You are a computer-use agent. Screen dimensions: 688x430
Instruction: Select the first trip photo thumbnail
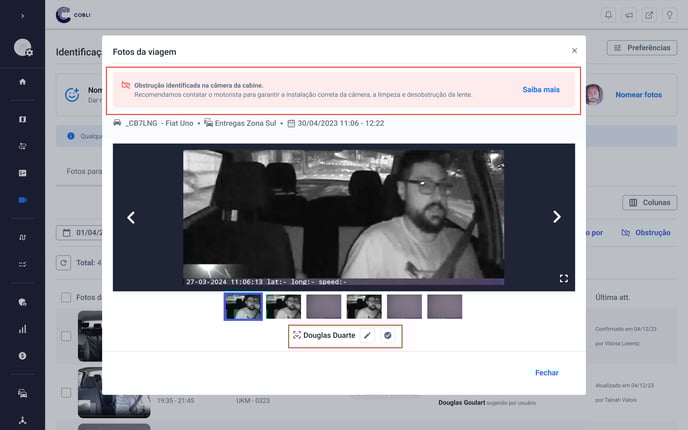click(243, 306)
